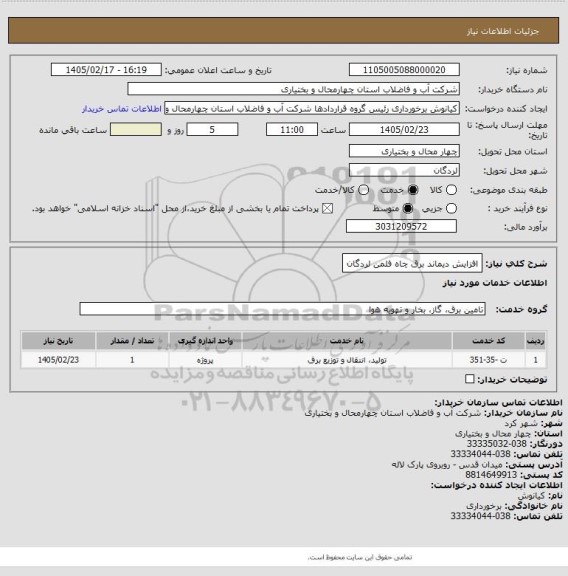This screenshot has height=576, width=568.
Task: Click the request creator field کیانوش برخورداری
Action: (312, 109)
